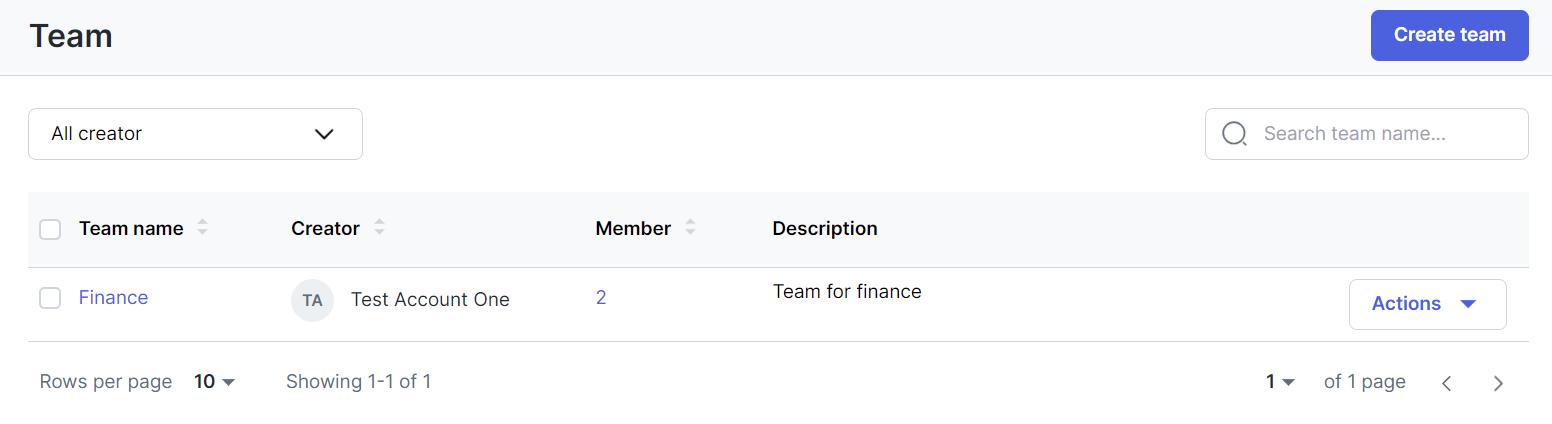Open the Rows per page dropdown

215,382
